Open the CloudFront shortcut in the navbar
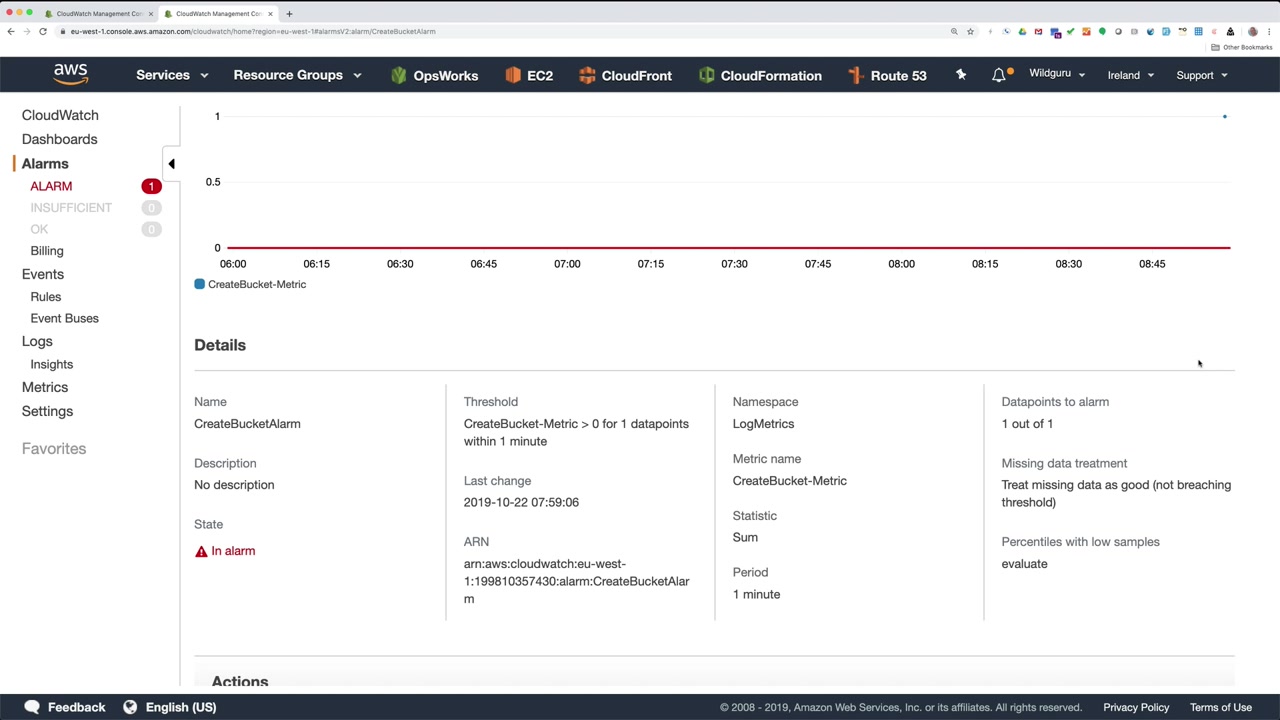Screen dimensions: 1280x720 tap(625, 75)
